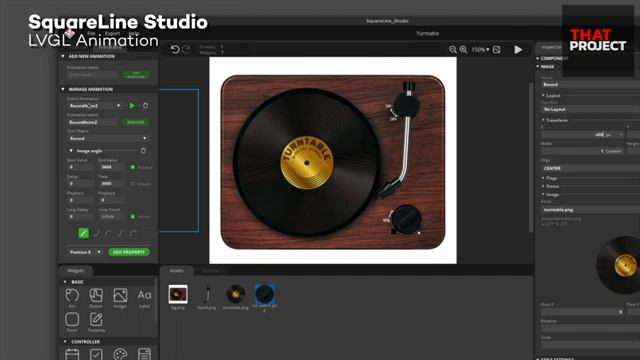Pick the Arc widget
Image resolution: width=640 pixels, height=360 pixels.
[x=72, y=298]
